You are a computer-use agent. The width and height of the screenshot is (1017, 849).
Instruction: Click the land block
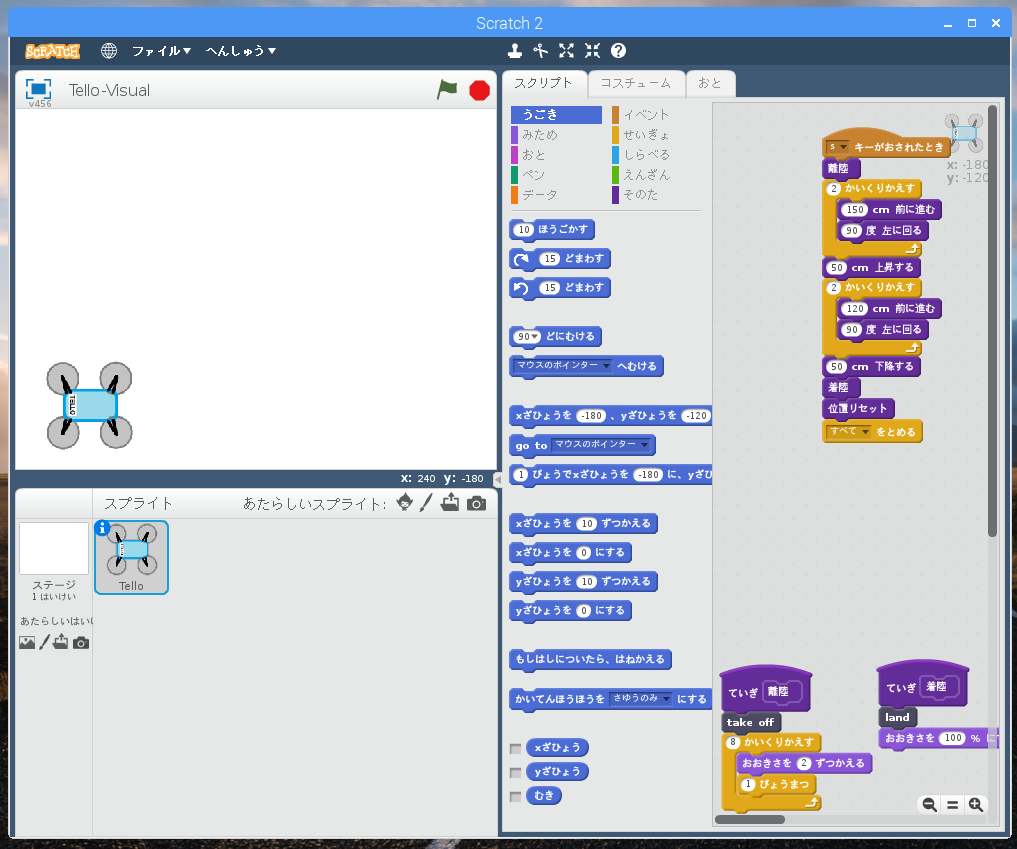(898, 717)
